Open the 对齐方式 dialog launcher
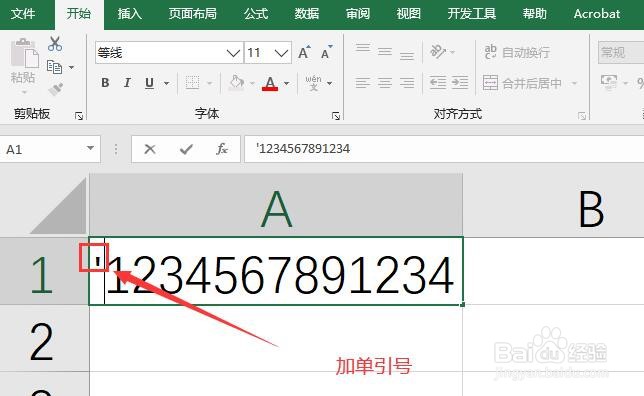644x396 pixels. [582, 116]
